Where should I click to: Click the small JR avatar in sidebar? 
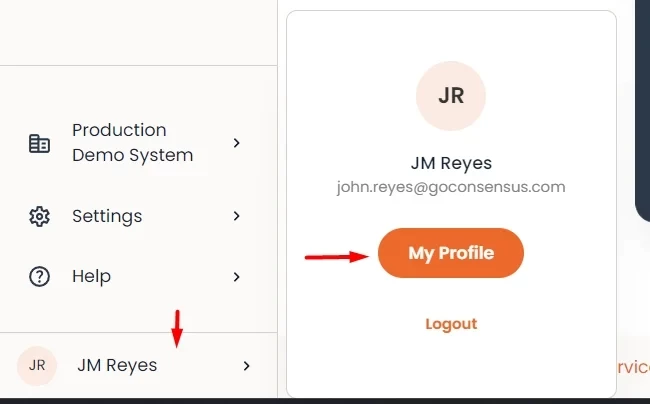click(37, 366)
